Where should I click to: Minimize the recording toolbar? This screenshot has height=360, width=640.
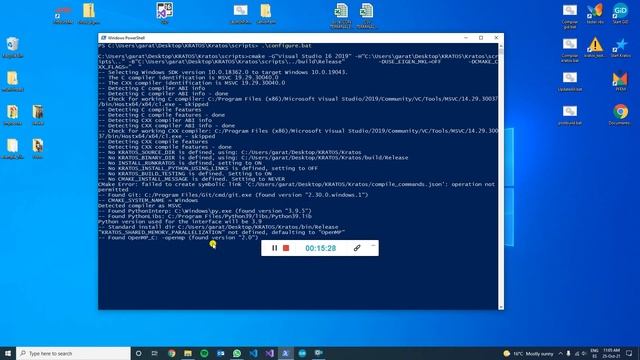click(x=373, y=246)
